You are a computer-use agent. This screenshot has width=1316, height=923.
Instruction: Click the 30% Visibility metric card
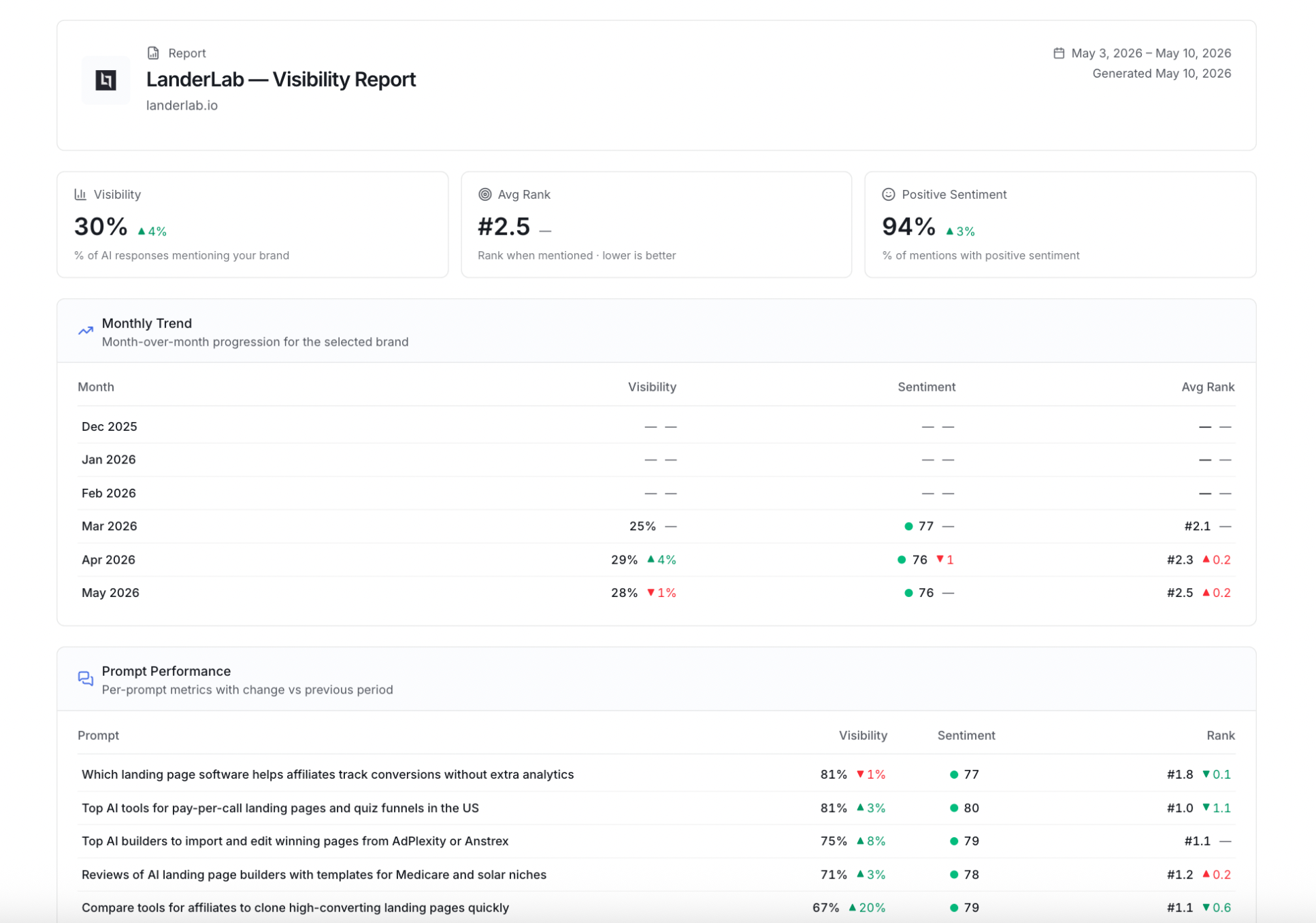point(252,225)
